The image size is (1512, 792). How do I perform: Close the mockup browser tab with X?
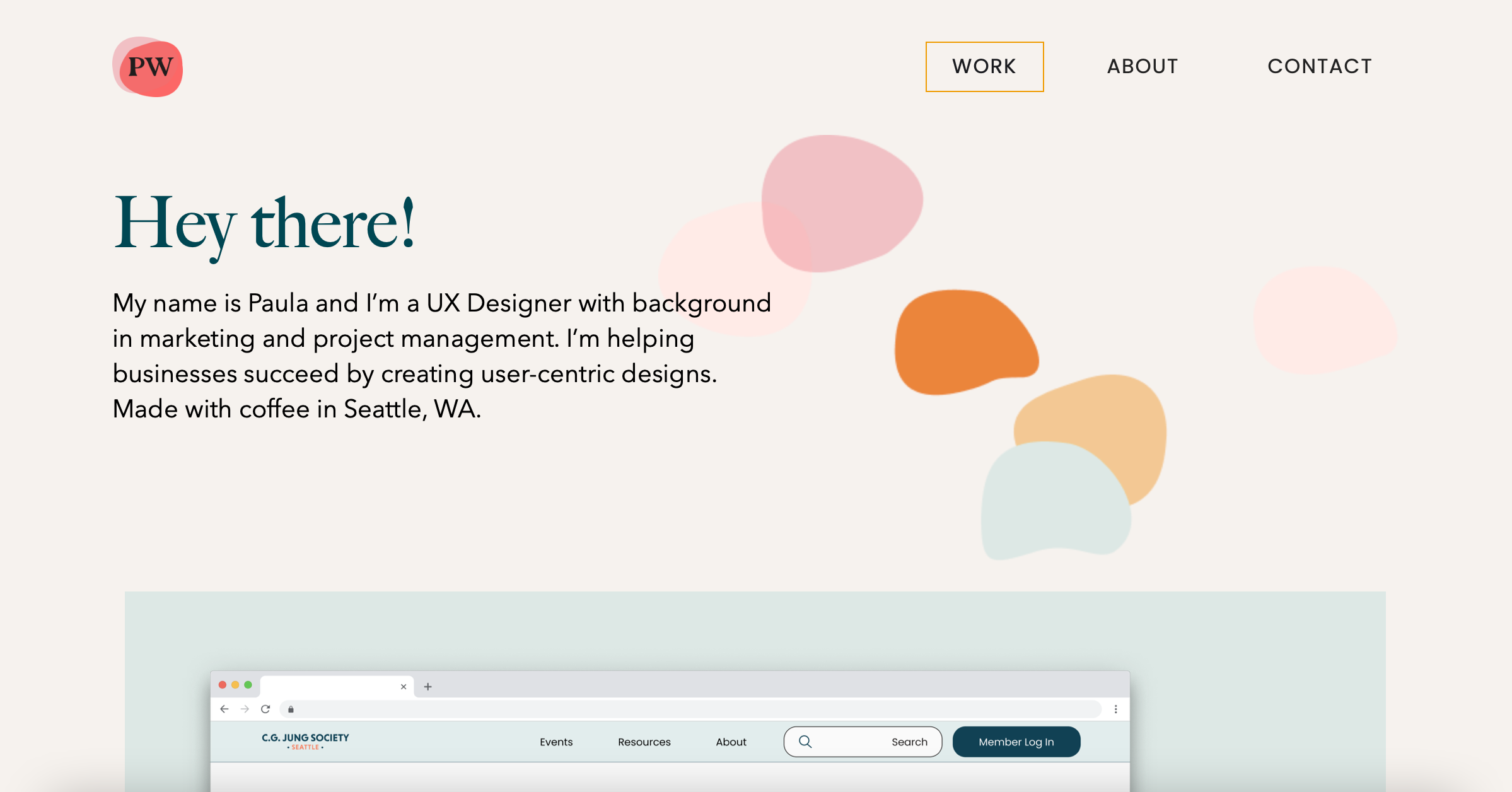[x=404, y=687]
